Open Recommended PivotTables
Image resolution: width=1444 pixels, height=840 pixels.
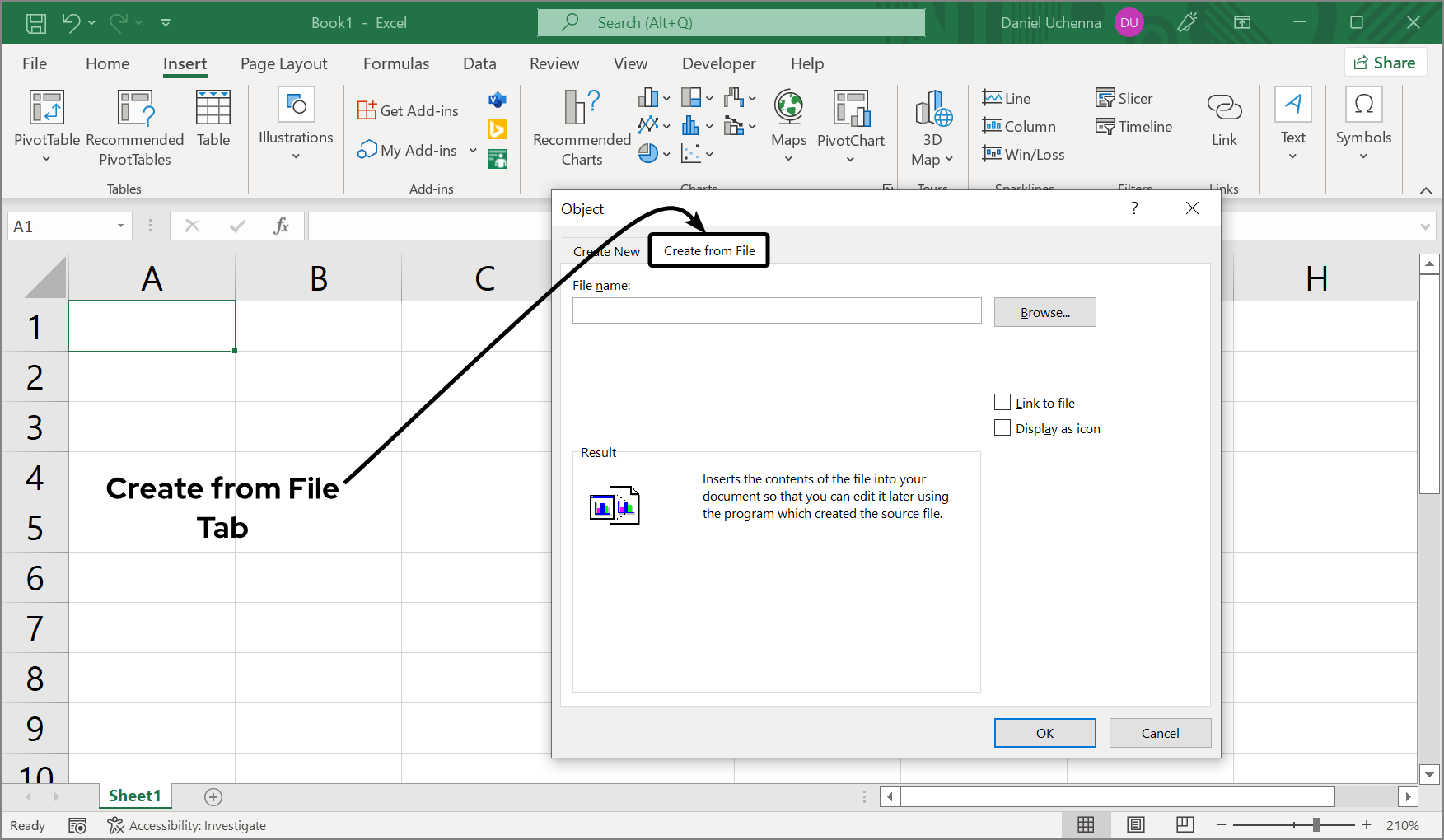point(134,128)
